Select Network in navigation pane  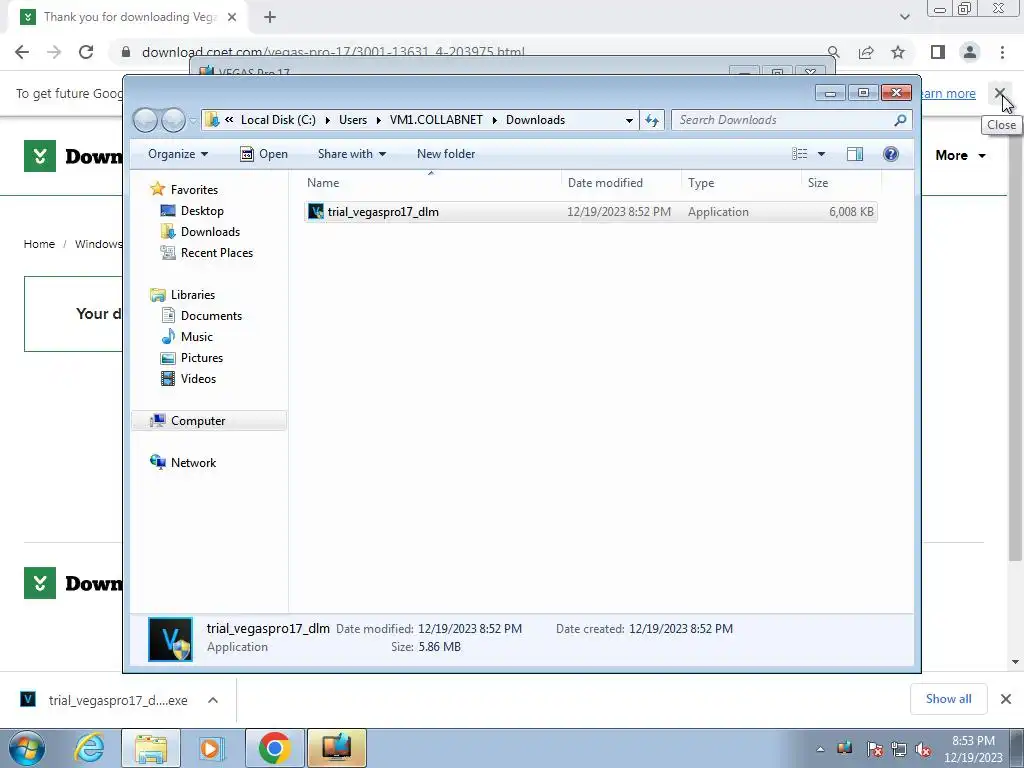click(x=193, y=463)
